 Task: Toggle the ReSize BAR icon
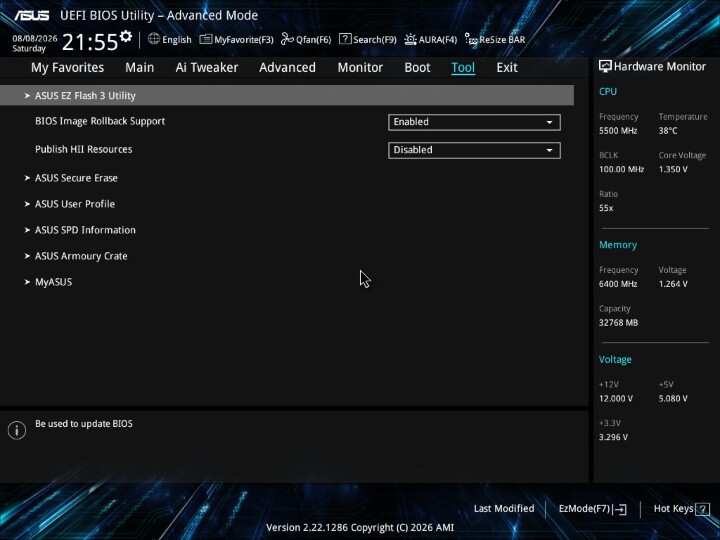click(471, 39)
